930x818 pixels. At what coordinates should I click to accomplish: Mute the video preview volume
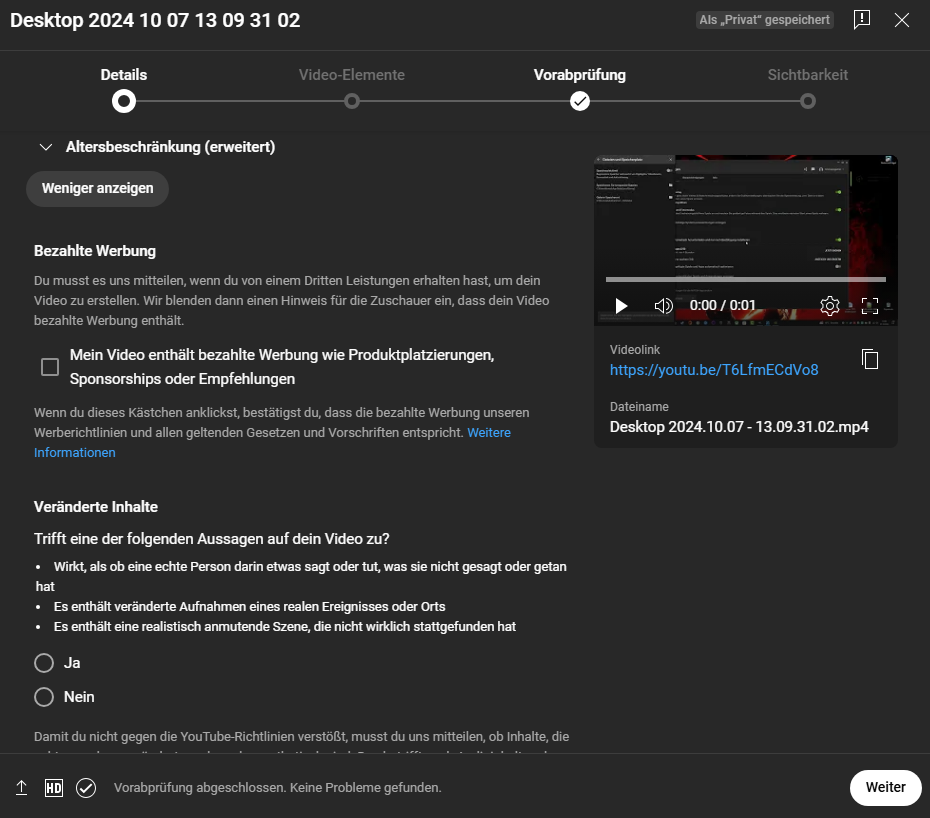click(x=663, y=306)
